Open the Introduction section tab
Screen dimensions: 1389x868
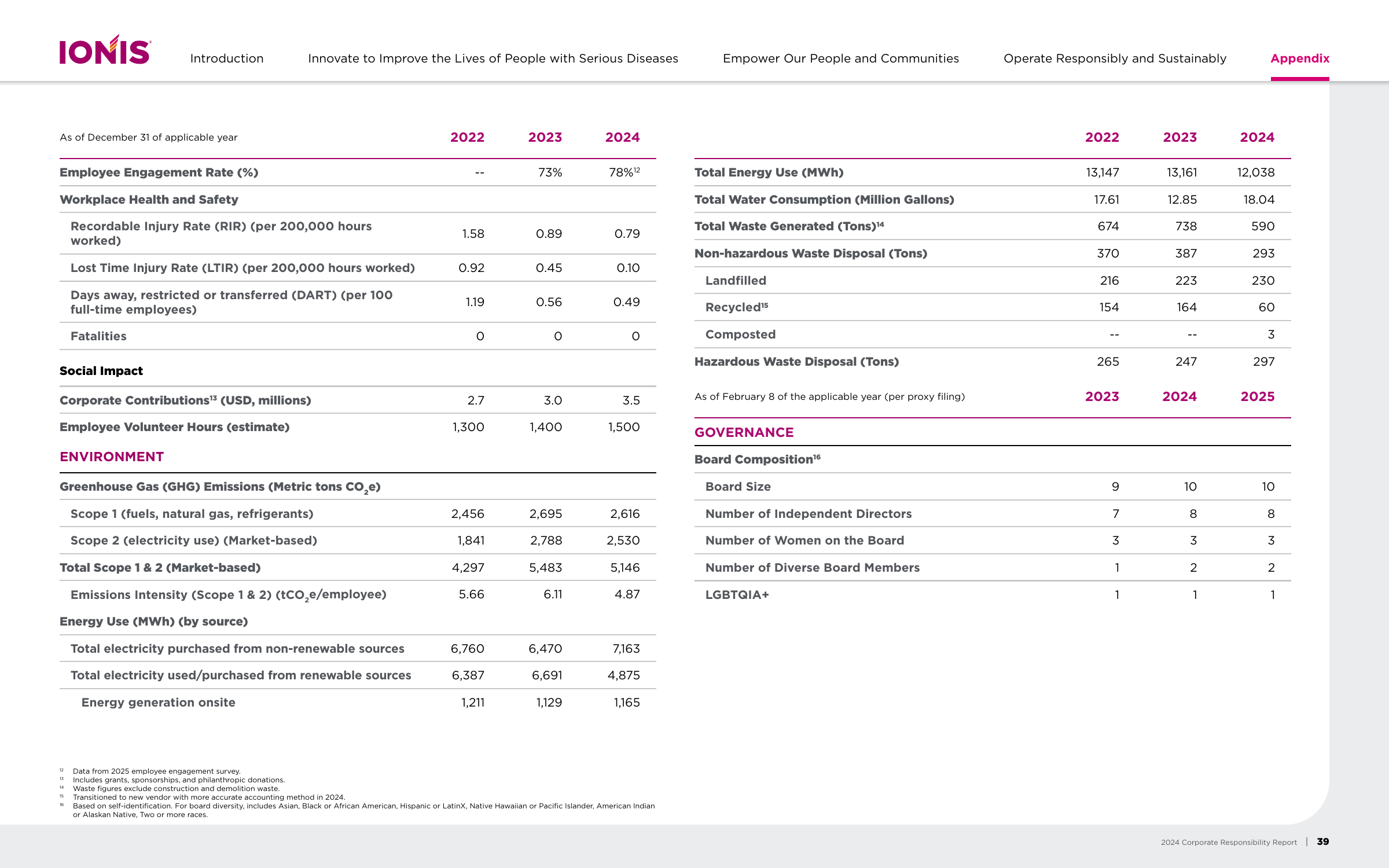pos(227,58)
